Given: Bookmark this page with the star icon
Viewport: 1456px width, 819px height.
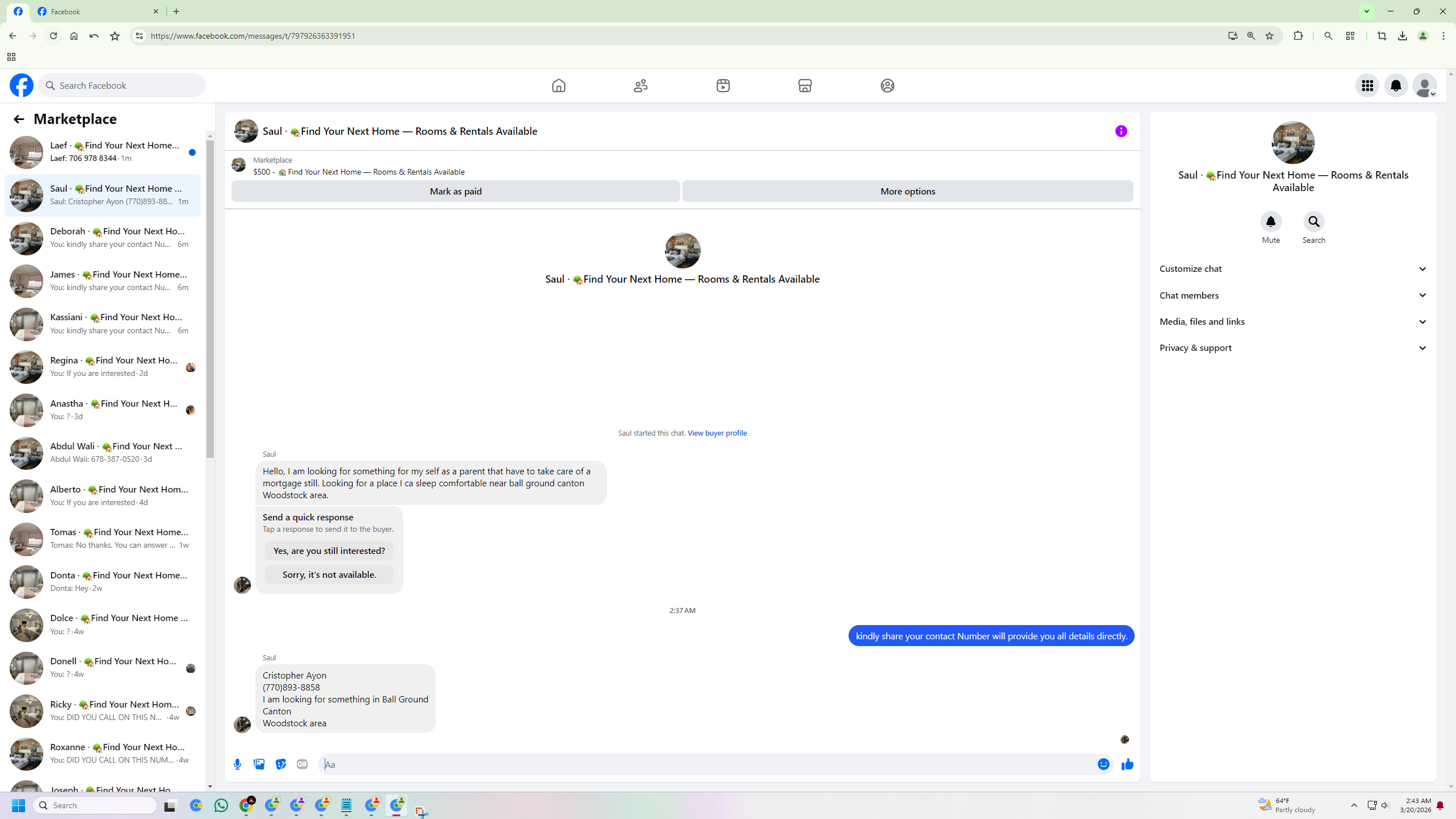Looking at the screenshot, I should tap(1269, 36).
